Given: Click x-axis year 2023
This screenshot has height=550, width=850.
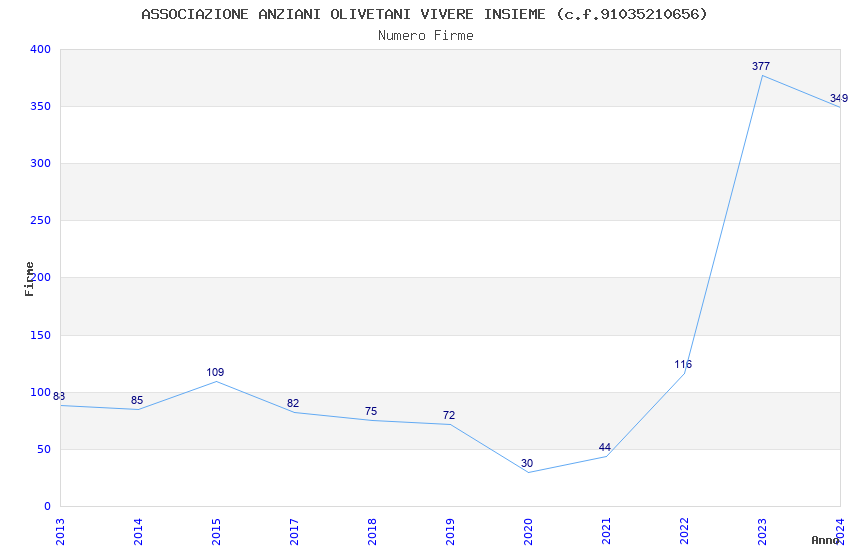Looking at the screenshot, I should 763,532.
